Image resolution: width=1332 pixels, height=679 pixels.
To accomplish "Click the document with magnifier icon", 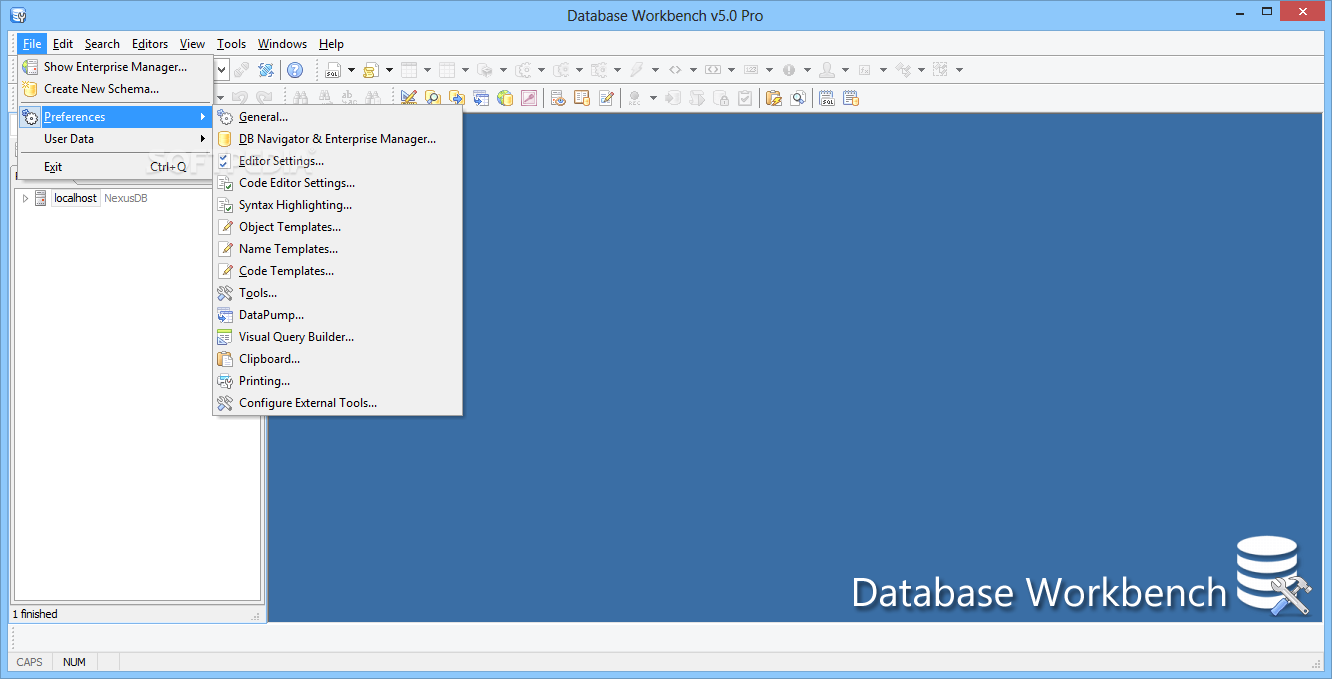I will [798, 98].
